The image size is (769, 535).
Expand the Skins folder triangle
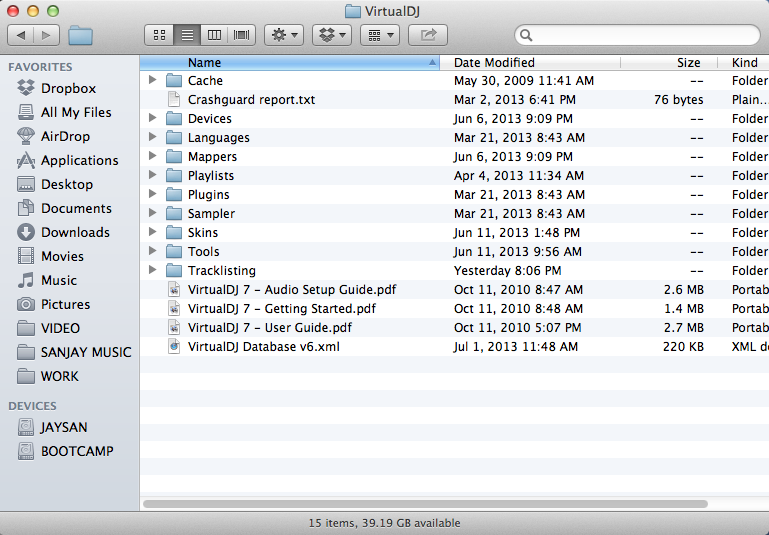[x=153, y=232]
